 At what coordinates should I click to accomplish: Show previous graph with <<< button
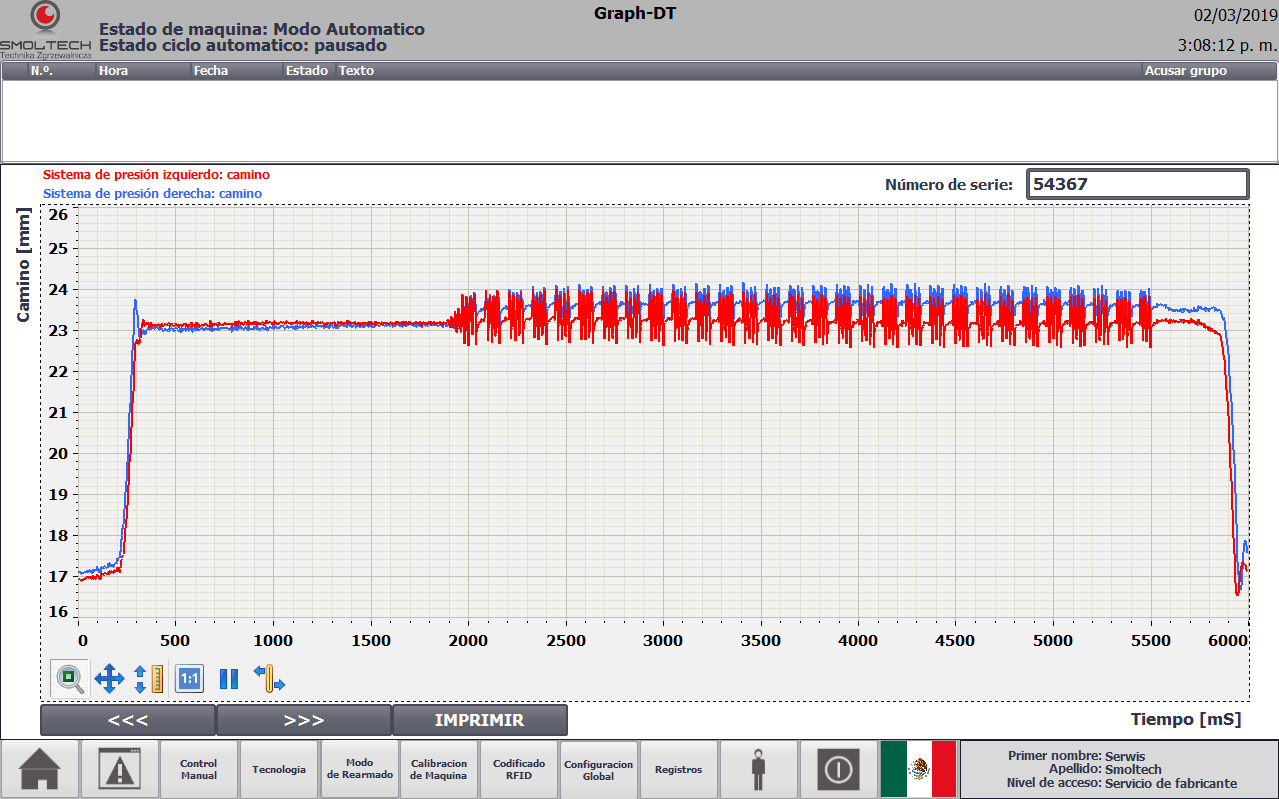click(128, 720)
